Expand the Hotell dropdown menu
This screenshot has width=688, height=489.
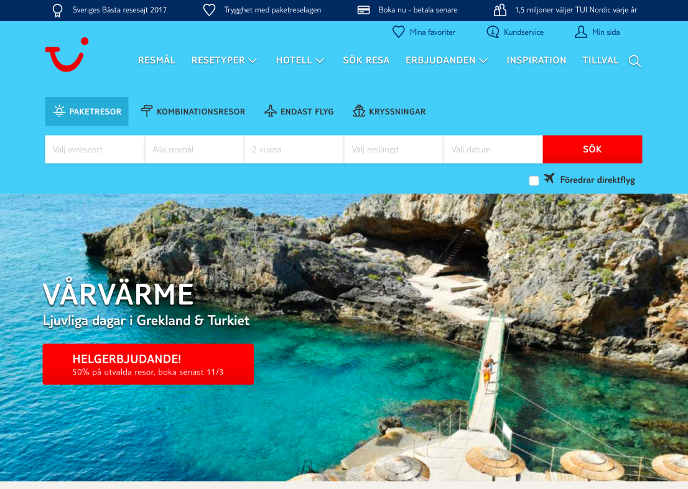click(x=300, y=60)
